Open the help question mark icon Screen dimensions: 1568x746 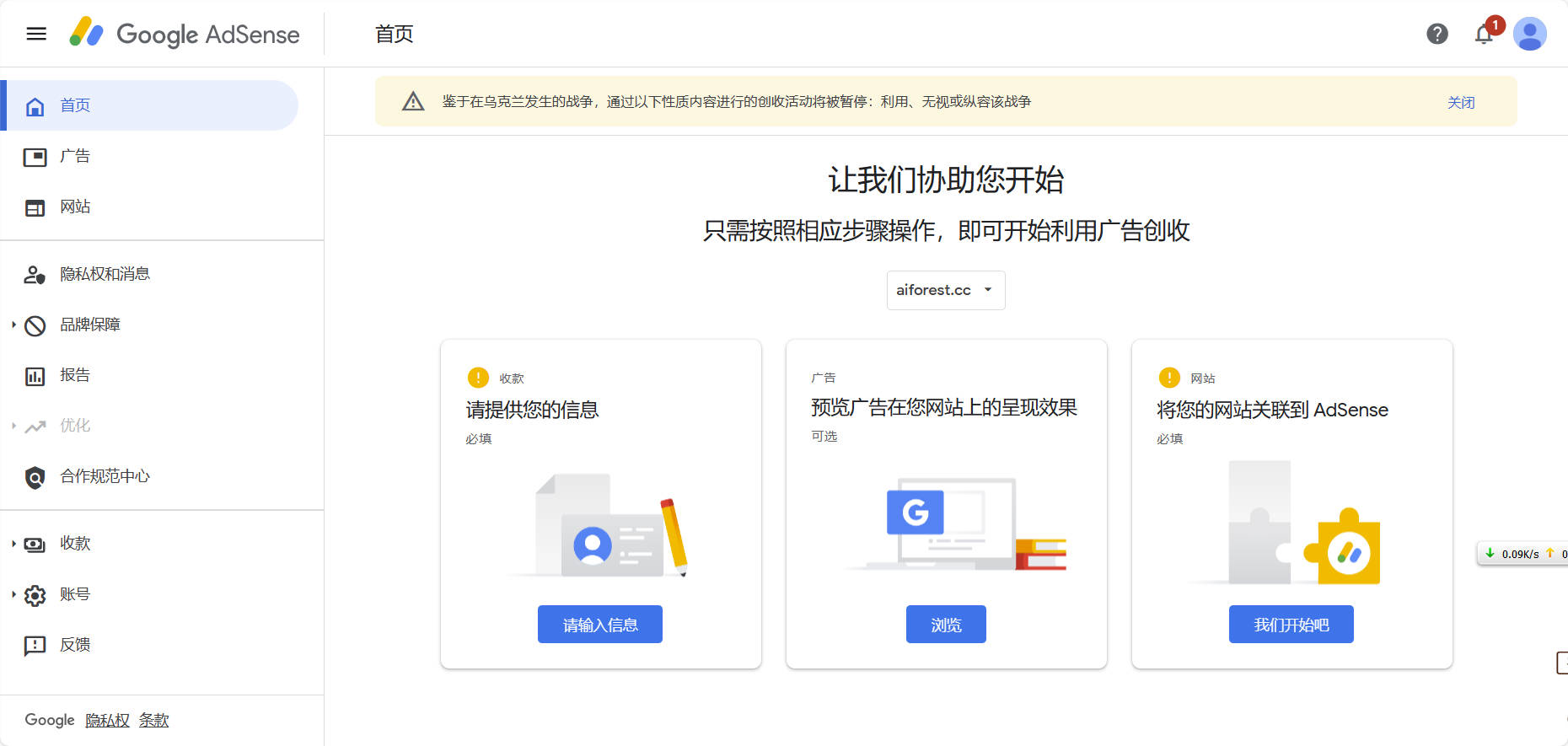(1437, 34)
